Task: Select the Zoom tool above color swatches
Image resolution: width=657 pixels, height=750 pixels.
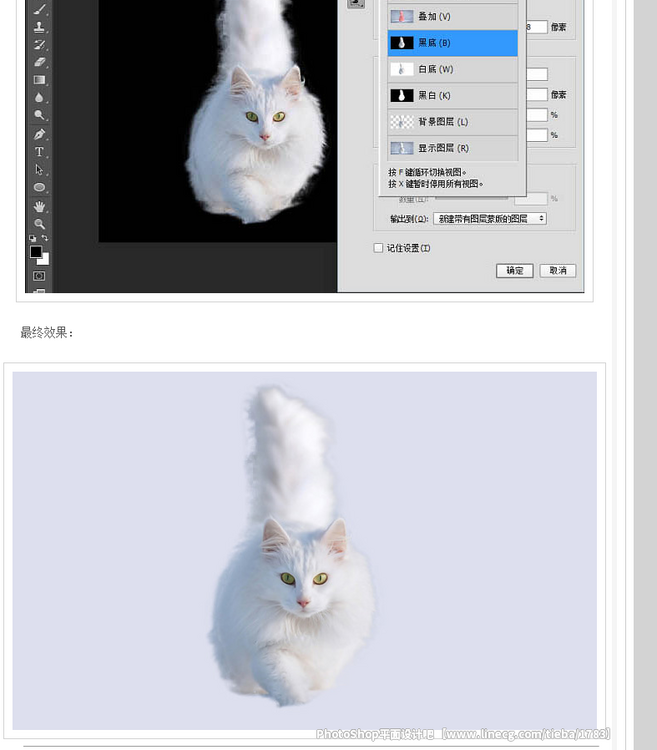Action: pyautogui.click(x=40, y=224)
